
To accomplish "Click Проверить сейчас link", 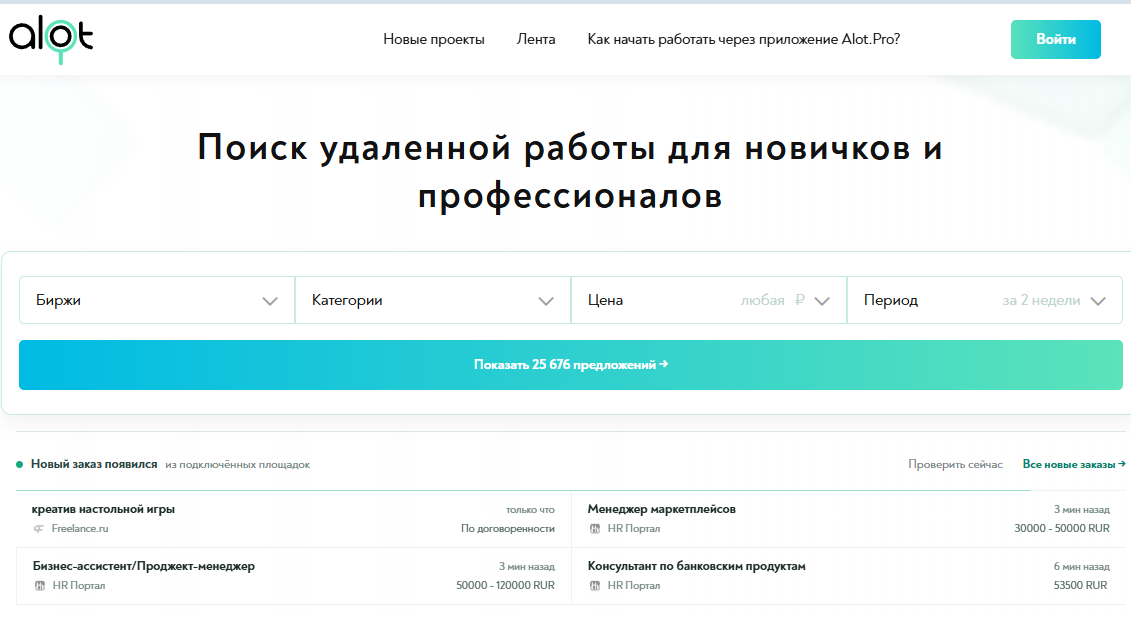I will 955,464.
